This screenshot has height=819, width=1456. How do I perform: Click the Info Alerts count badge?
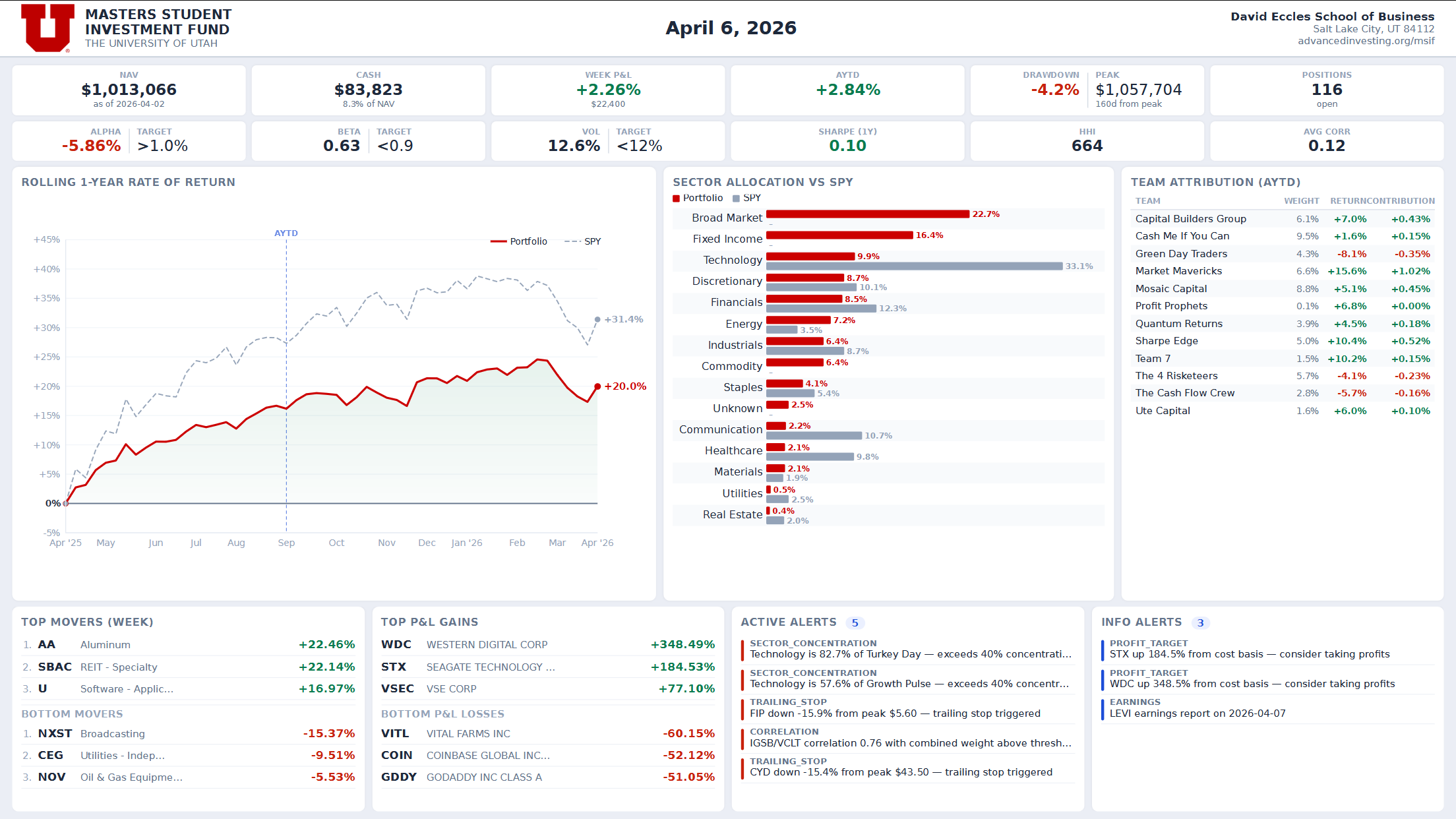1200,623
